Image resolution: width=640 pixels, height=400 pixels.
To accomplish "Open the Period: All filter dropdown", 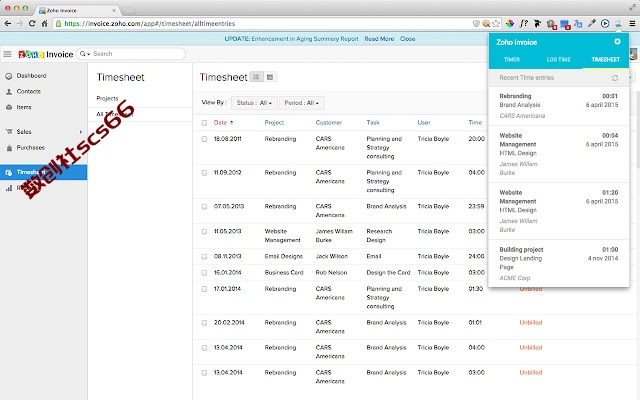I will (302, 103).
